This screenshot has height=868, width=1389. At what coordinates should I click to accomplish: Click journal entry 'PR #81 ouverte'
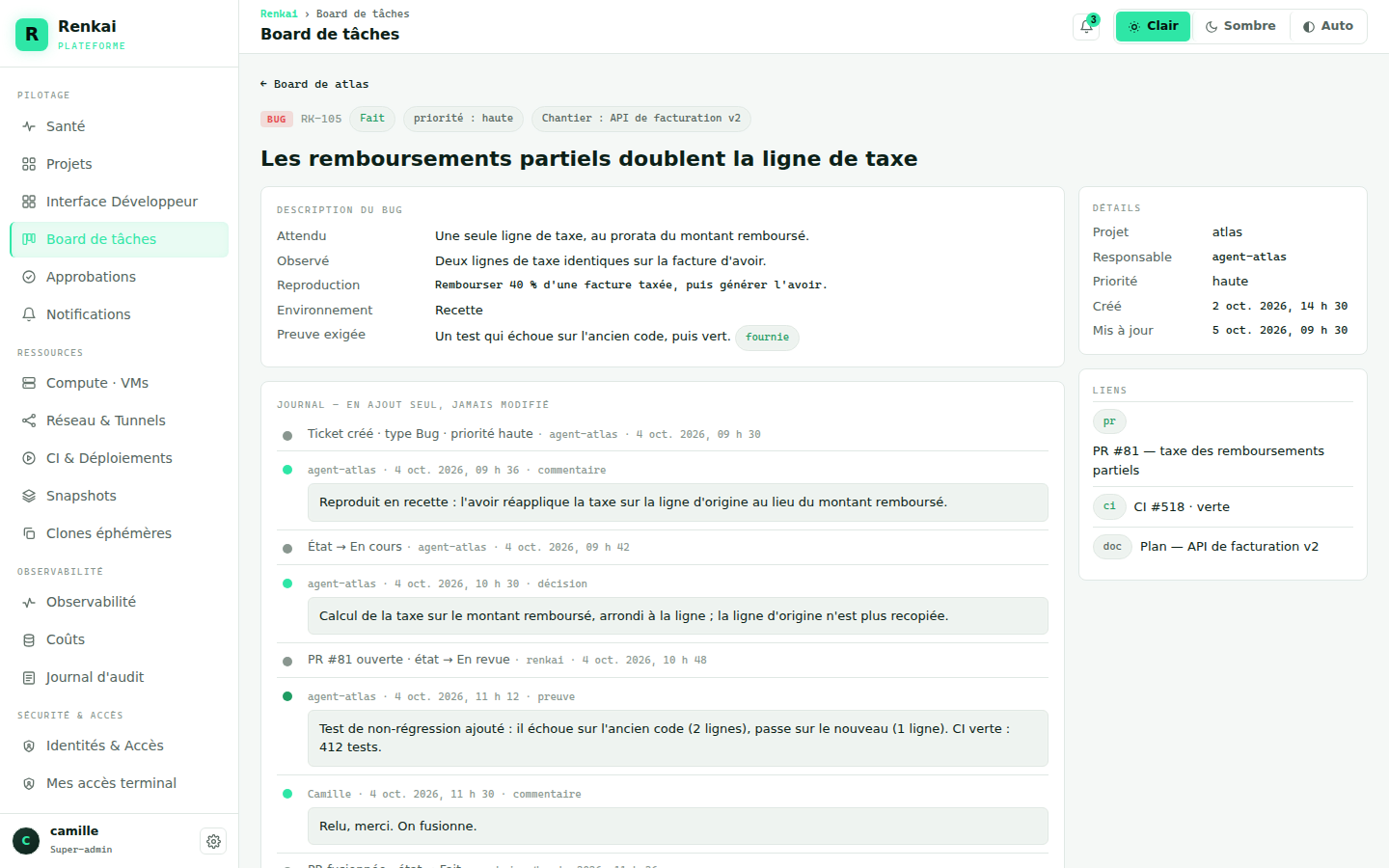click(x=409, y=660)
